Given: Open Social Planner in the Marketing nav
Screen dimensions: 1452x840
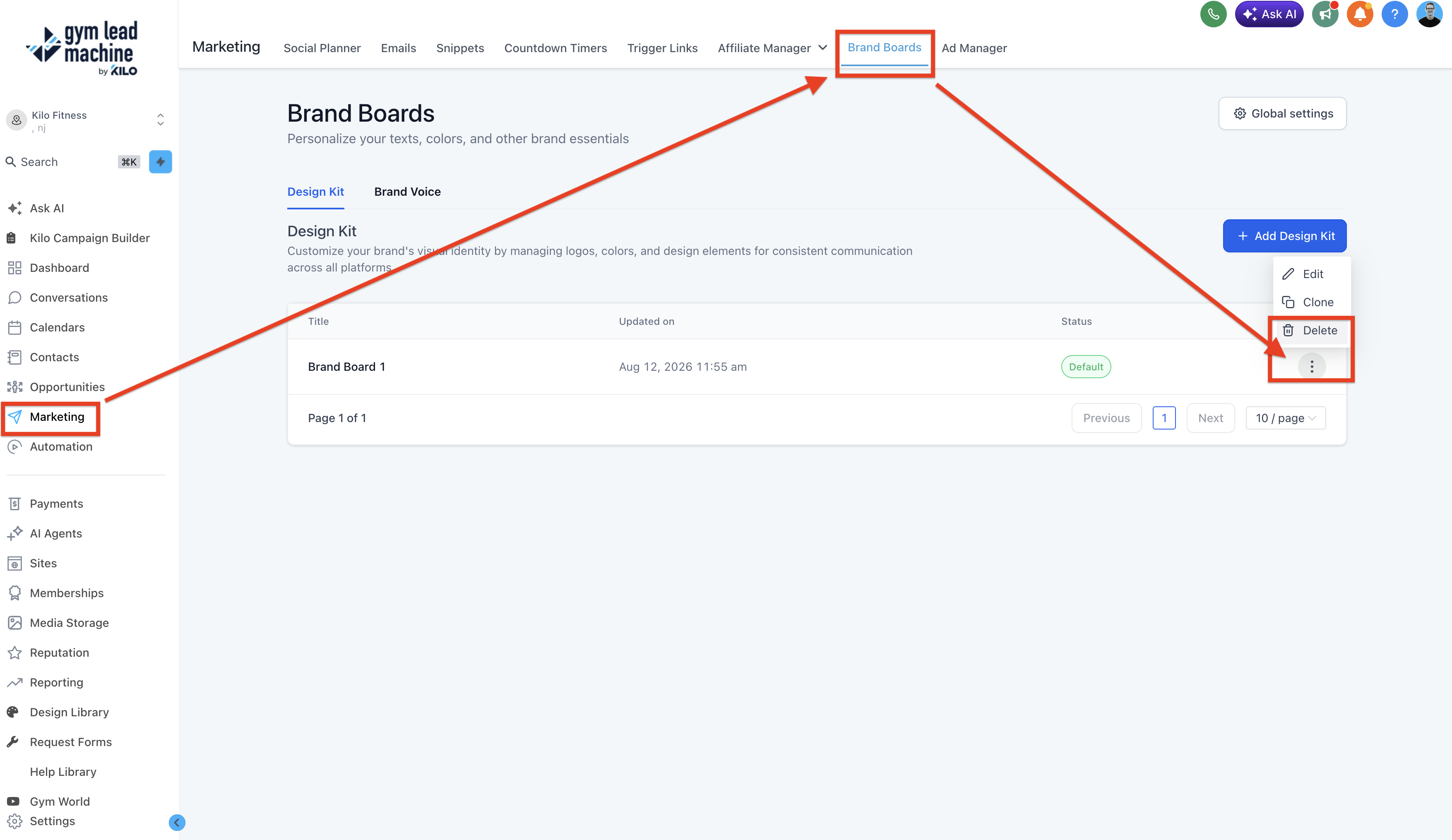Looking at the screenshot, I should 322,48.
